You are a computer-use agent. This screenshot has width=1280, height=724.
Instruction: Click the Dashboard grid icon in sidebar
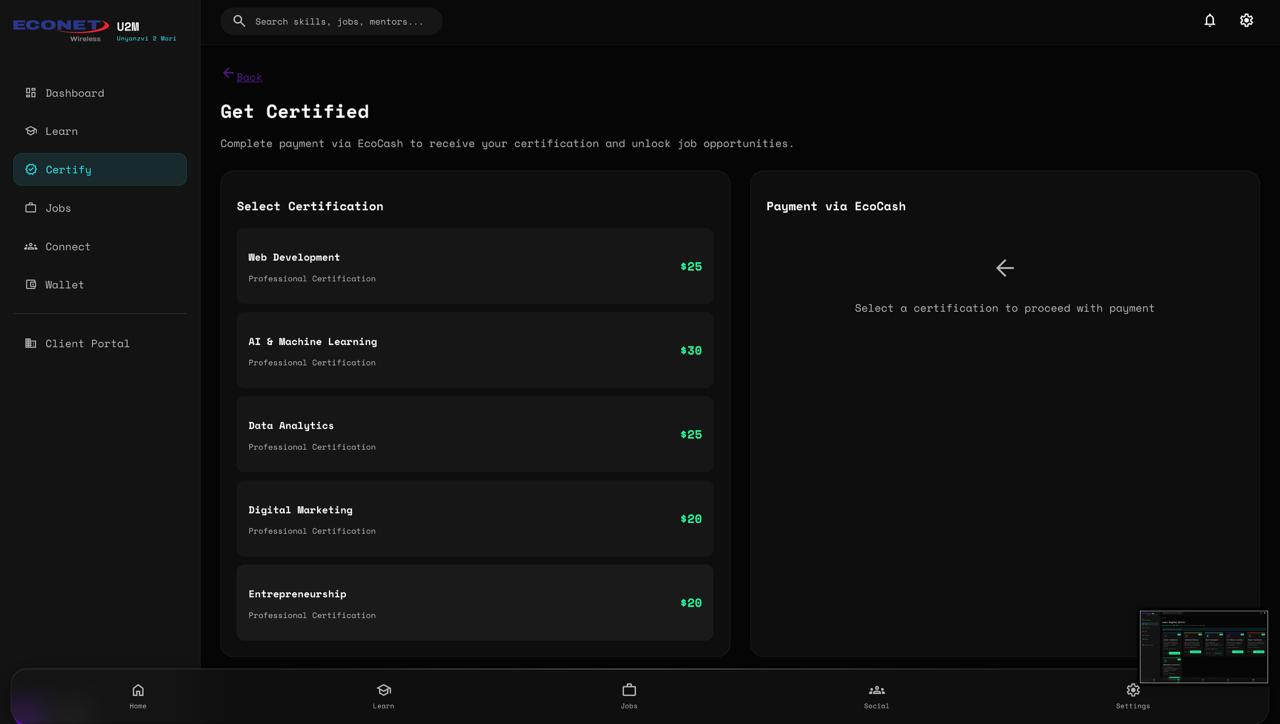tap(31, 93)
